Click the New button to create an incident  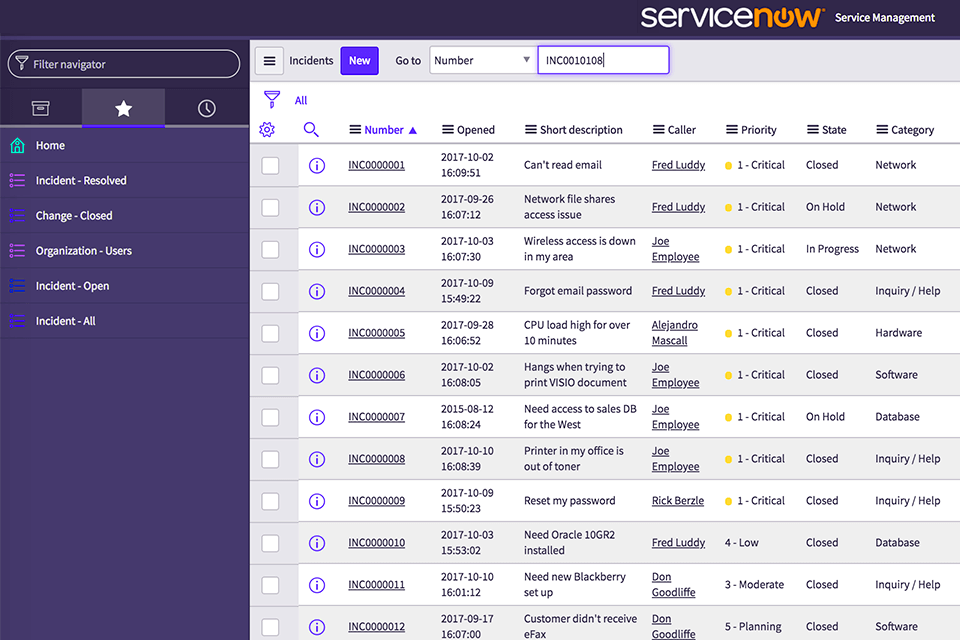click(359, 60)
